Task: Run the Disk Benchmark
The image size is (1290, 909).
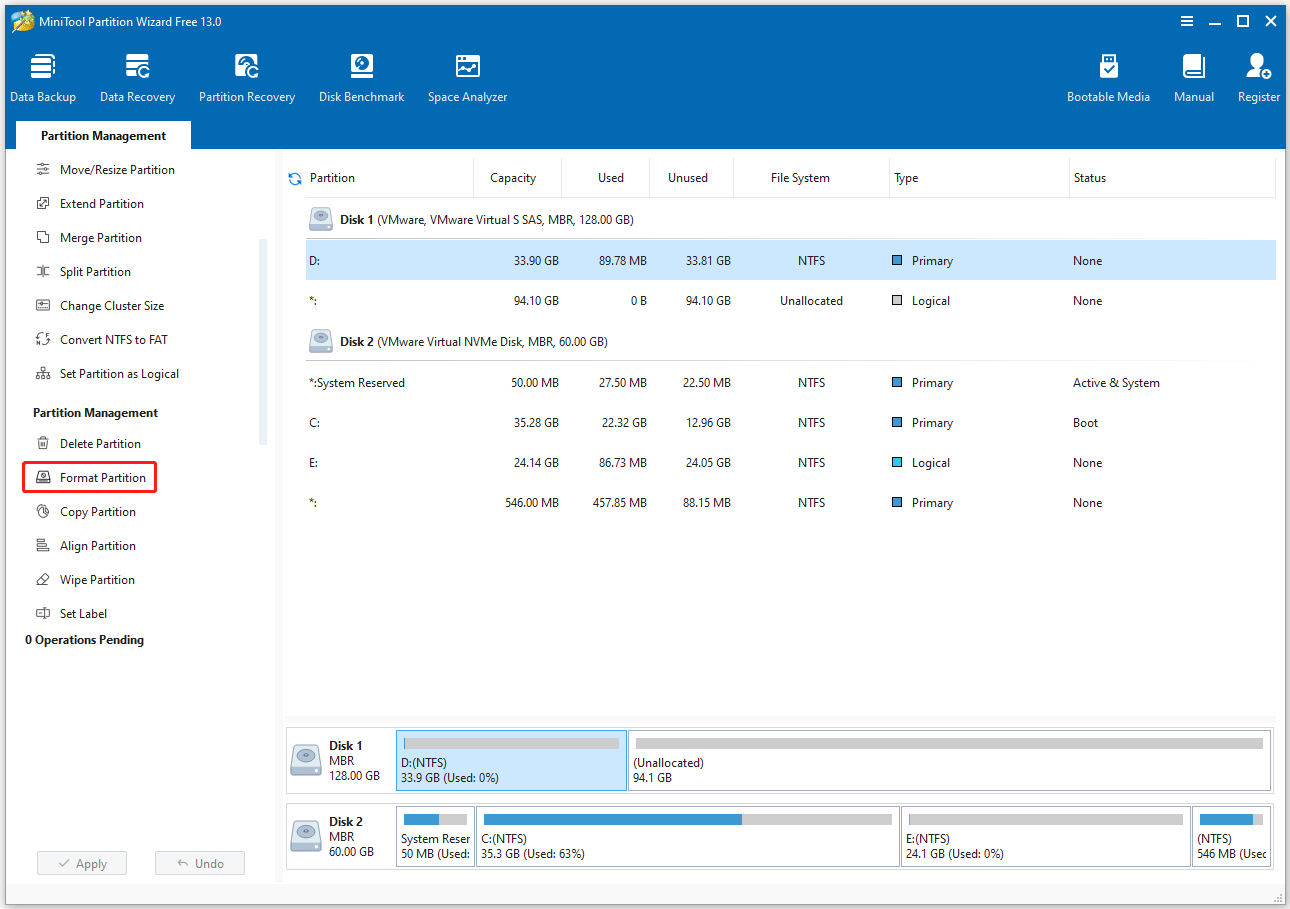Action: (x=361, y=77)
